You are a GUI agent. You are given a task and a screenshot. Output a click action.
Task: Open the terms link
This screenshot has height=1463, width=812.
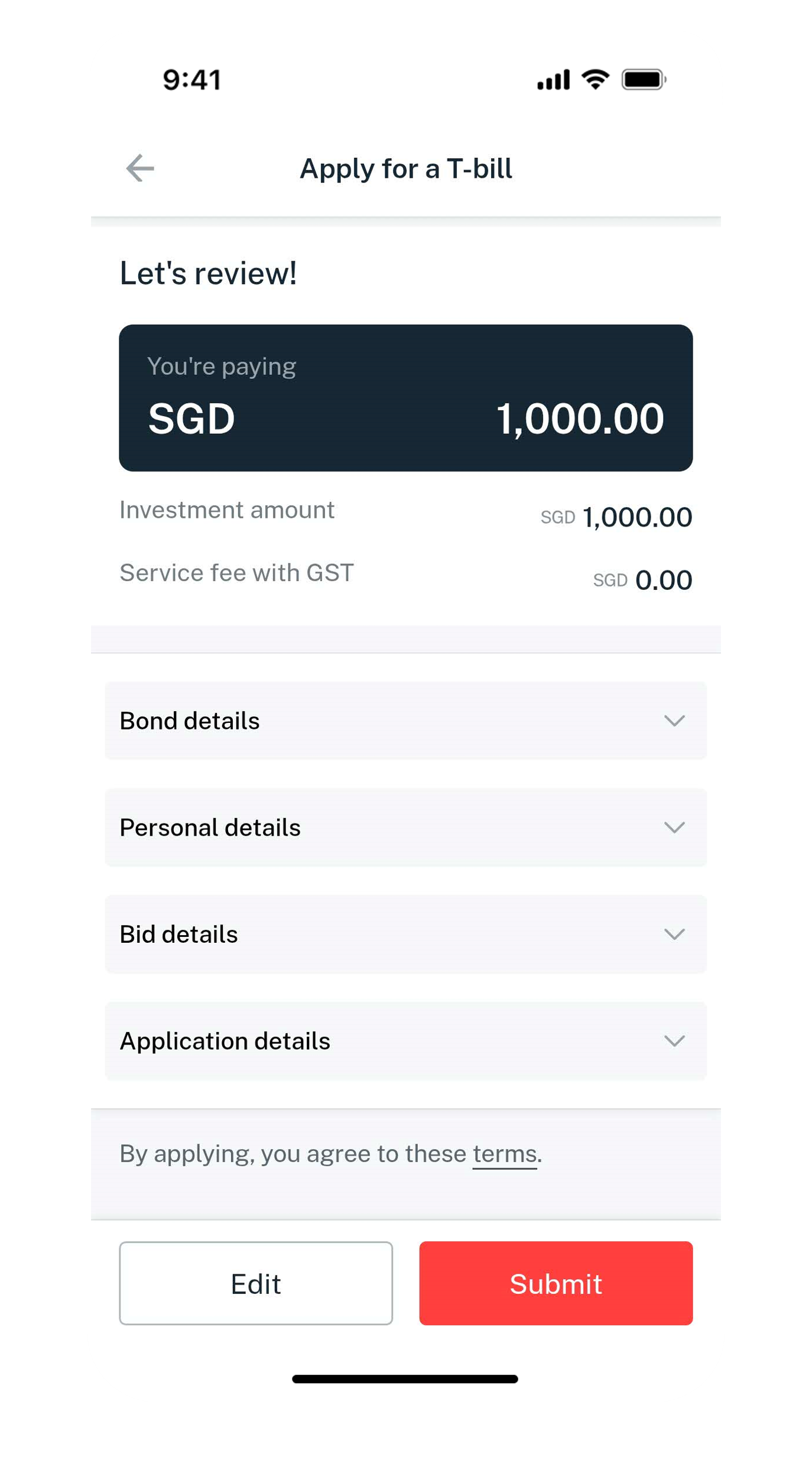(504, 1154)
